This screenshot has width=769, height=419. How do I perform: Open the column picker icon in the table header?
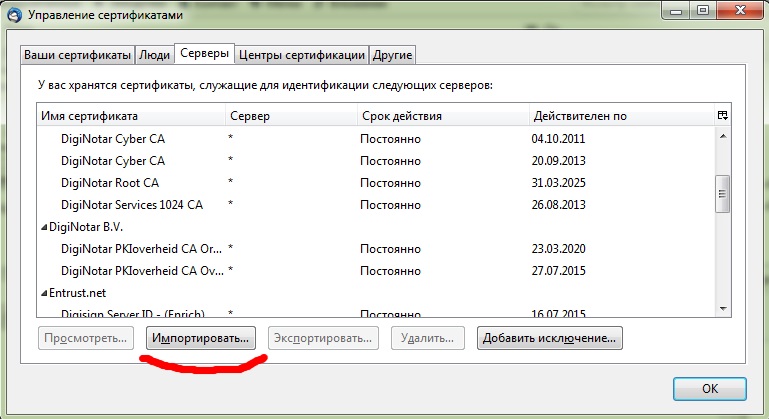(x=722, y=115)
